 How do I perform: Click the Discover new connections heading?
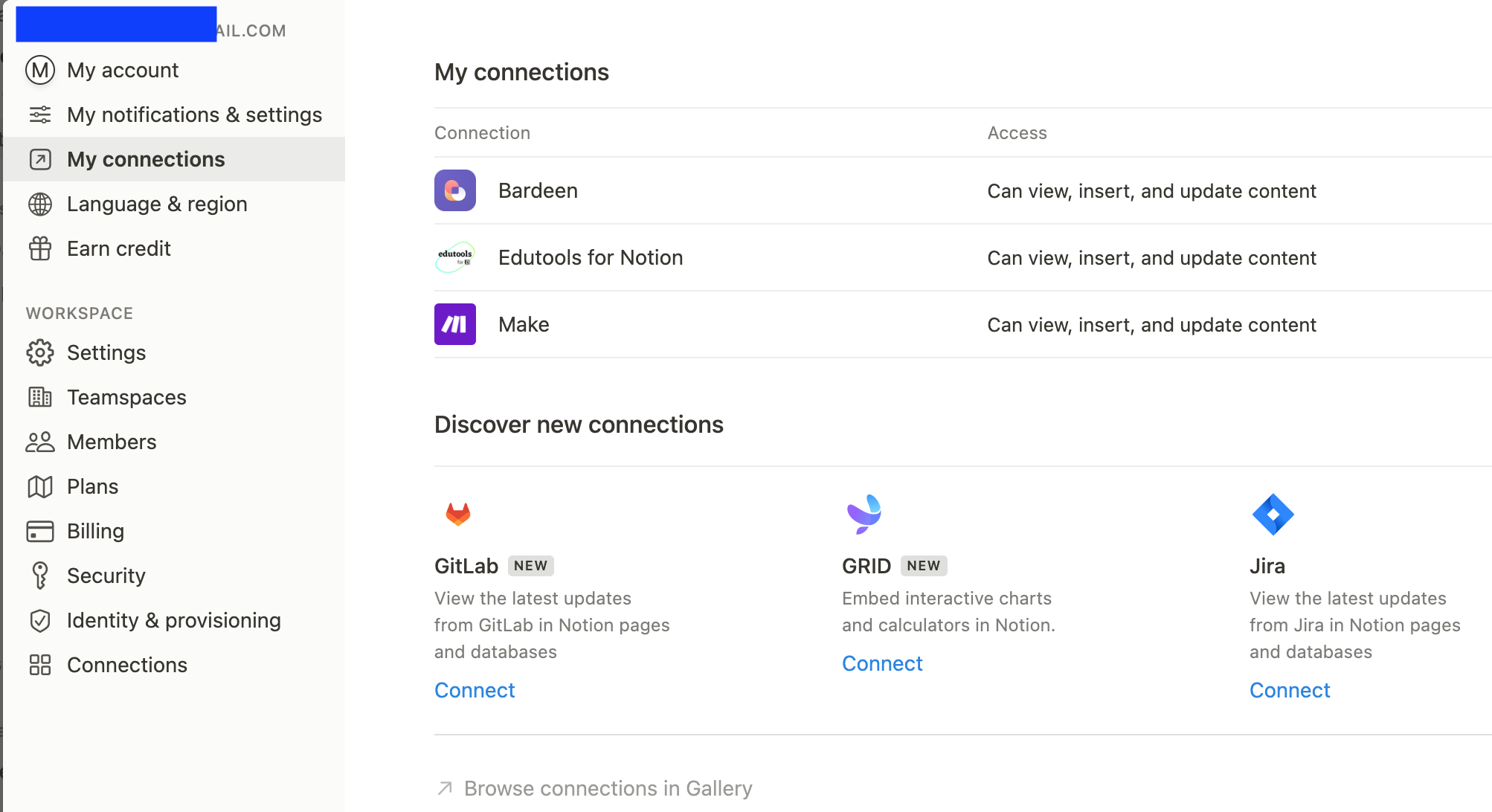coord(579,425)
